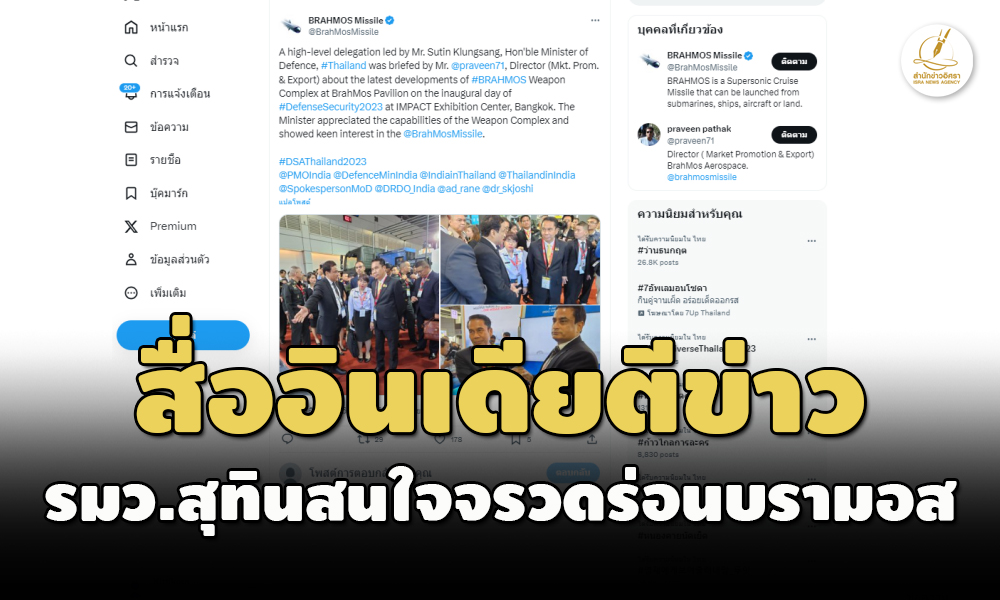Image resolution: width=1000 pixels, height=600 pixels.
Task: Open the left photo of the delegation
Action: (x=359, y=293)
